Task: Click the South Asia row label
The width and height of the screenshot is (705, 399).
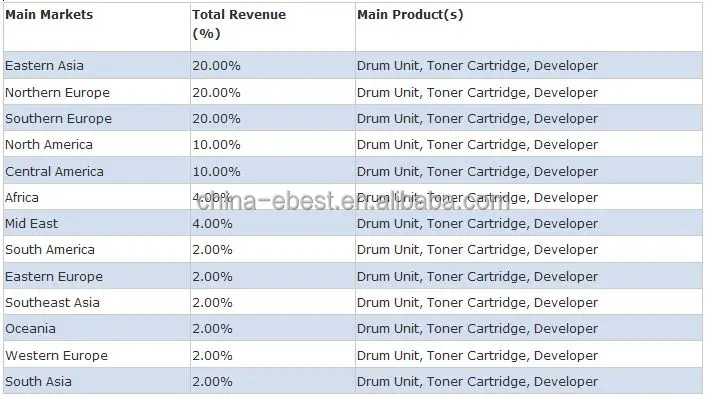Action: click(x=39, y=382)
